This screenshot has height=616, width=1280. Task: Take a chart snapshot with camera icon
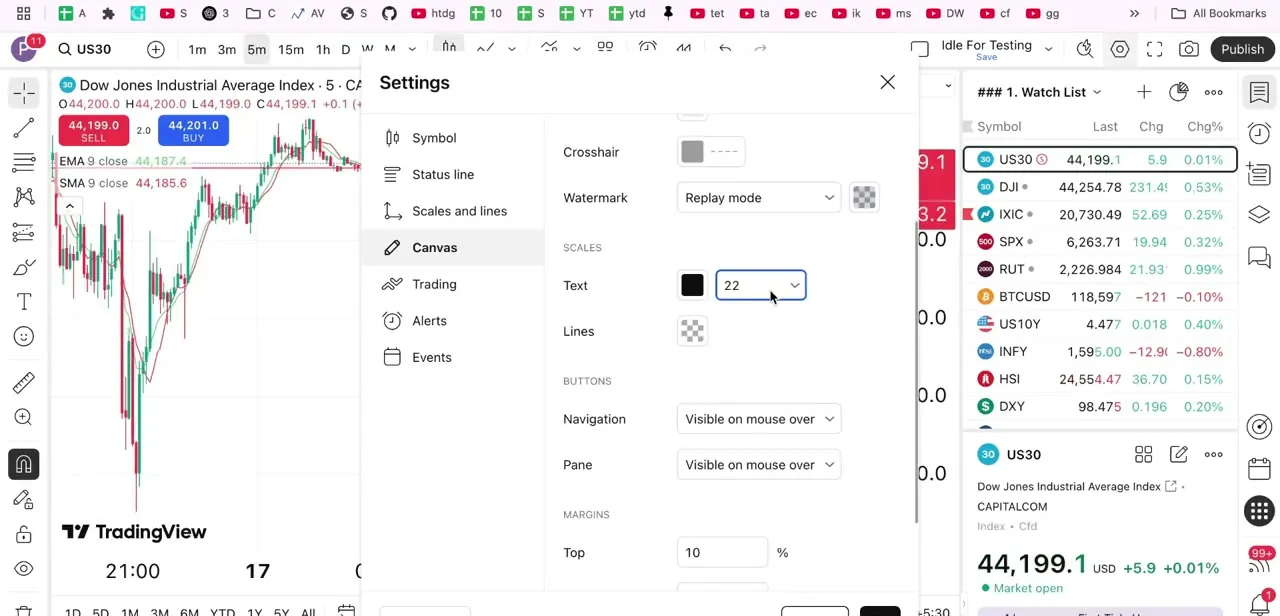(1189, 49)
